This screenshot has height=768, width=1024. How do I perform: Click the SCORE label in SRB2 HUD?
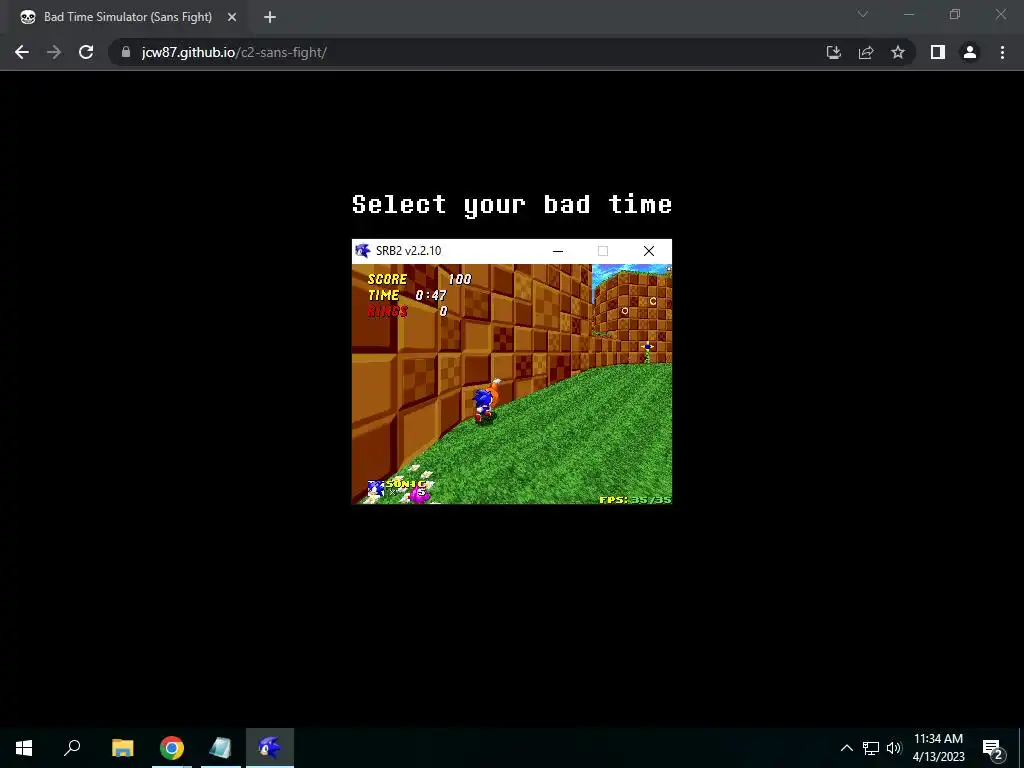pos(387,280)
